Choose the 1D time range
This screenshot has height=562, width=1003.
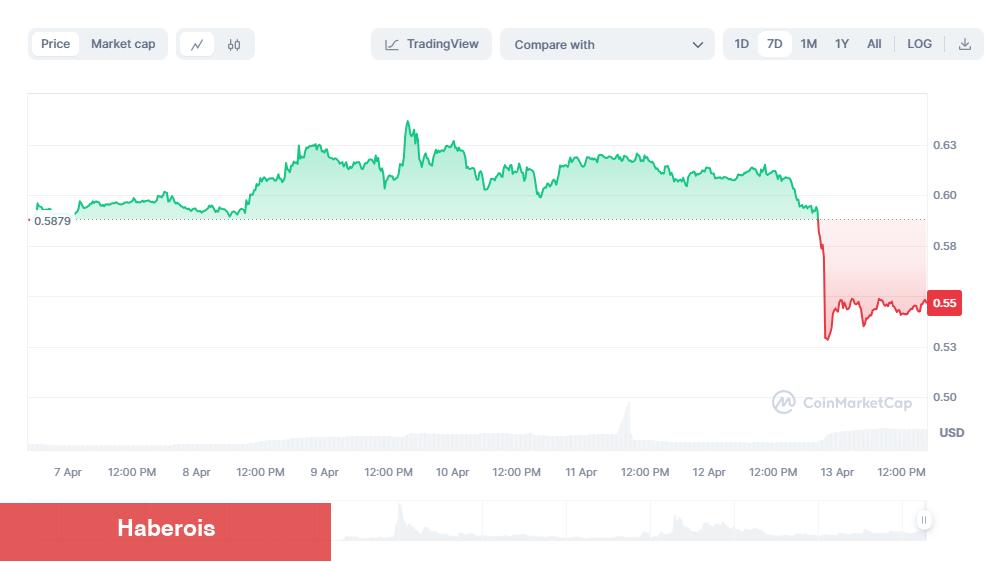coord(741,44)
